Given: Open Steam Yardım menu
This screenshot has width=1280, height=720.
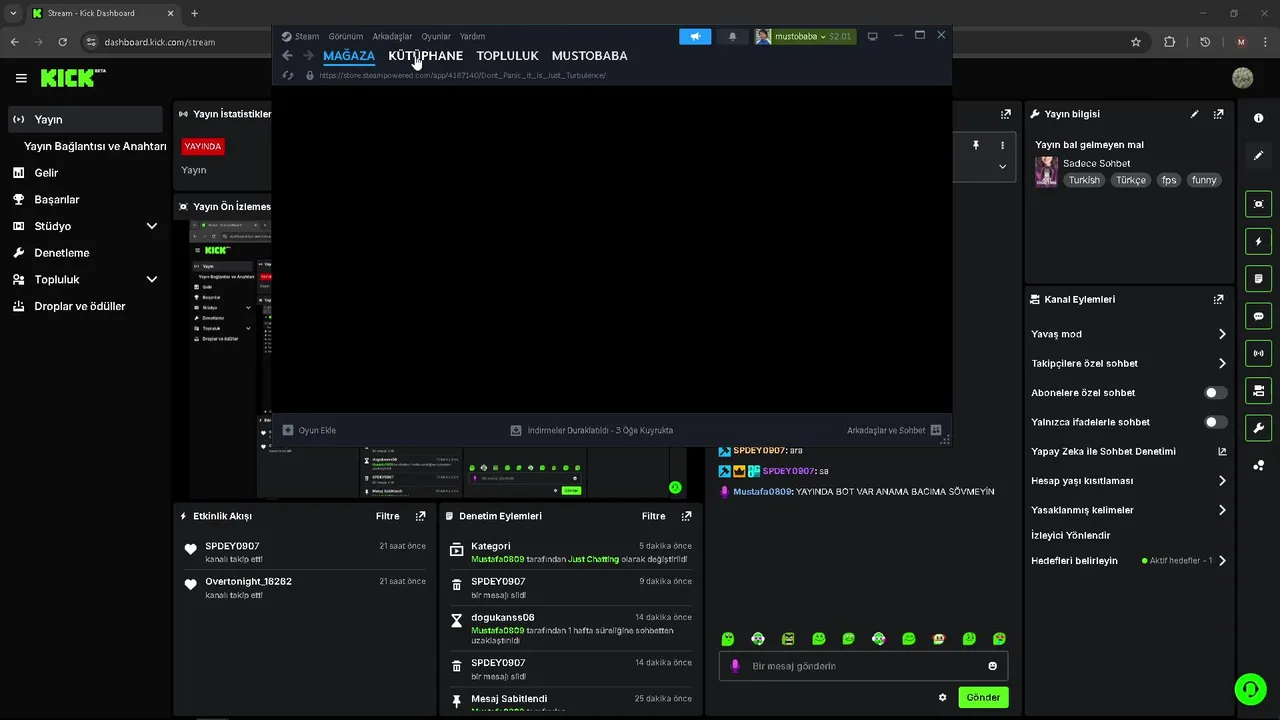Looking at the screenshot, I should [x=472, y=36].
